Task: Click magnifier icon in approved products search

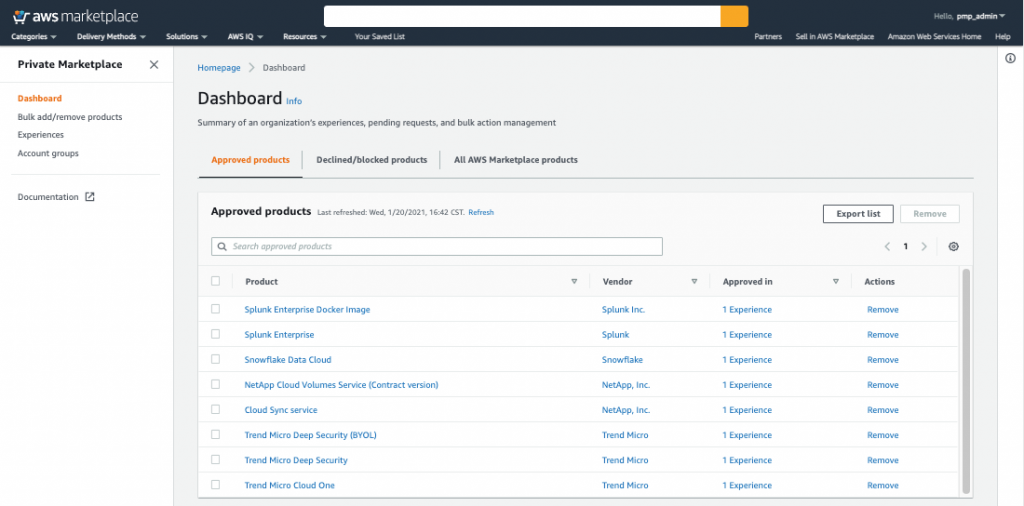Action: 222,247
